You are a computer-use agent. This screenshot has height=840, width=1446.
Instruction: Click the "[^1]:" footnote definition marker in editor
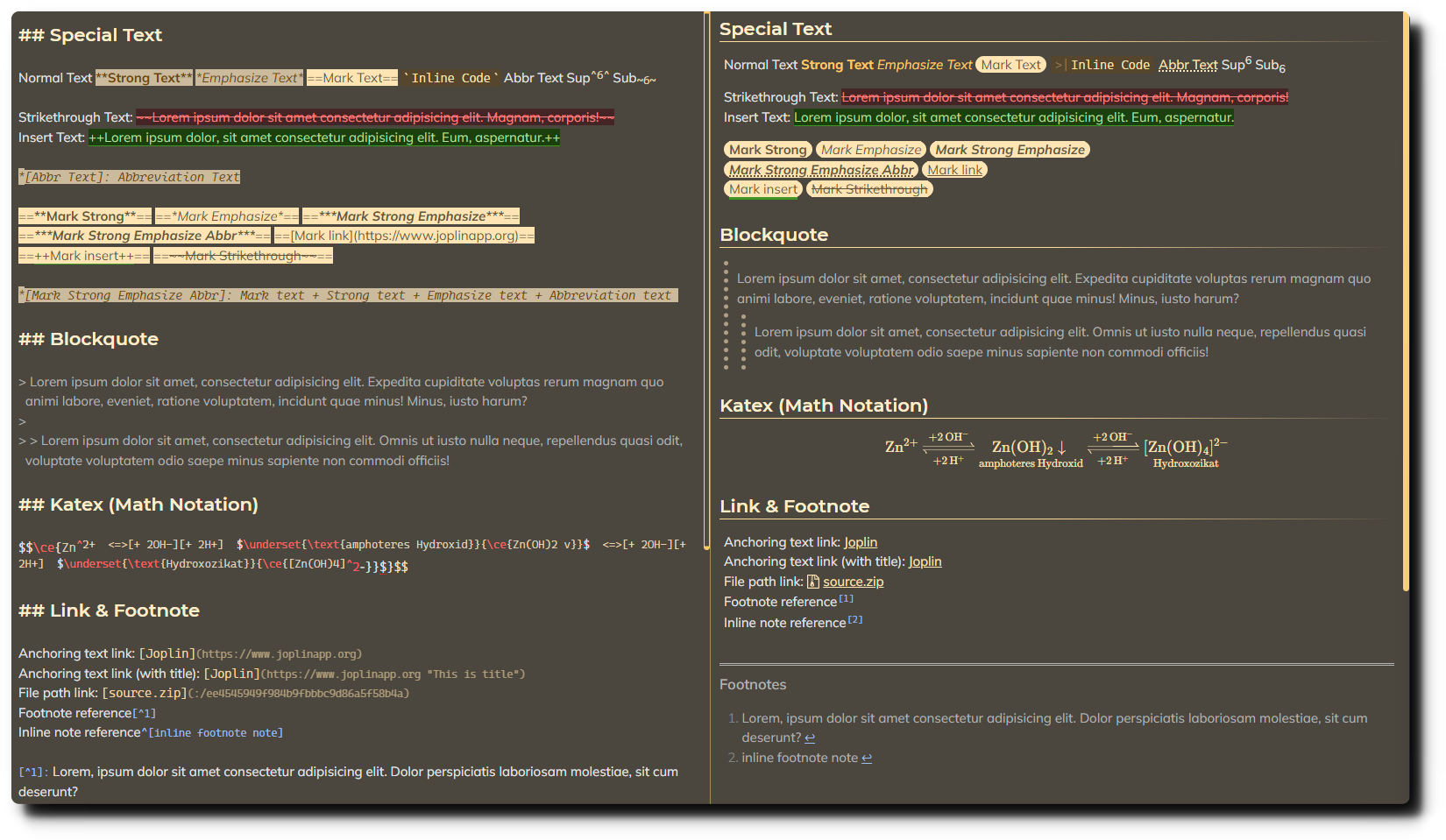(33, 772)
